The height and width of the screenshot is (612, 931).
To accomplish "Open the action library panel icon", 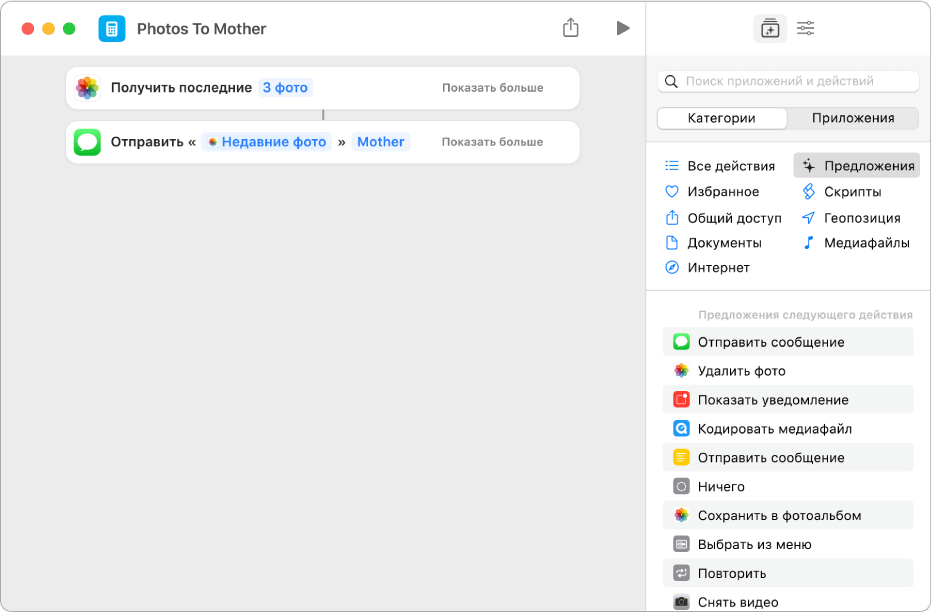I will click(x=769, y=29).
